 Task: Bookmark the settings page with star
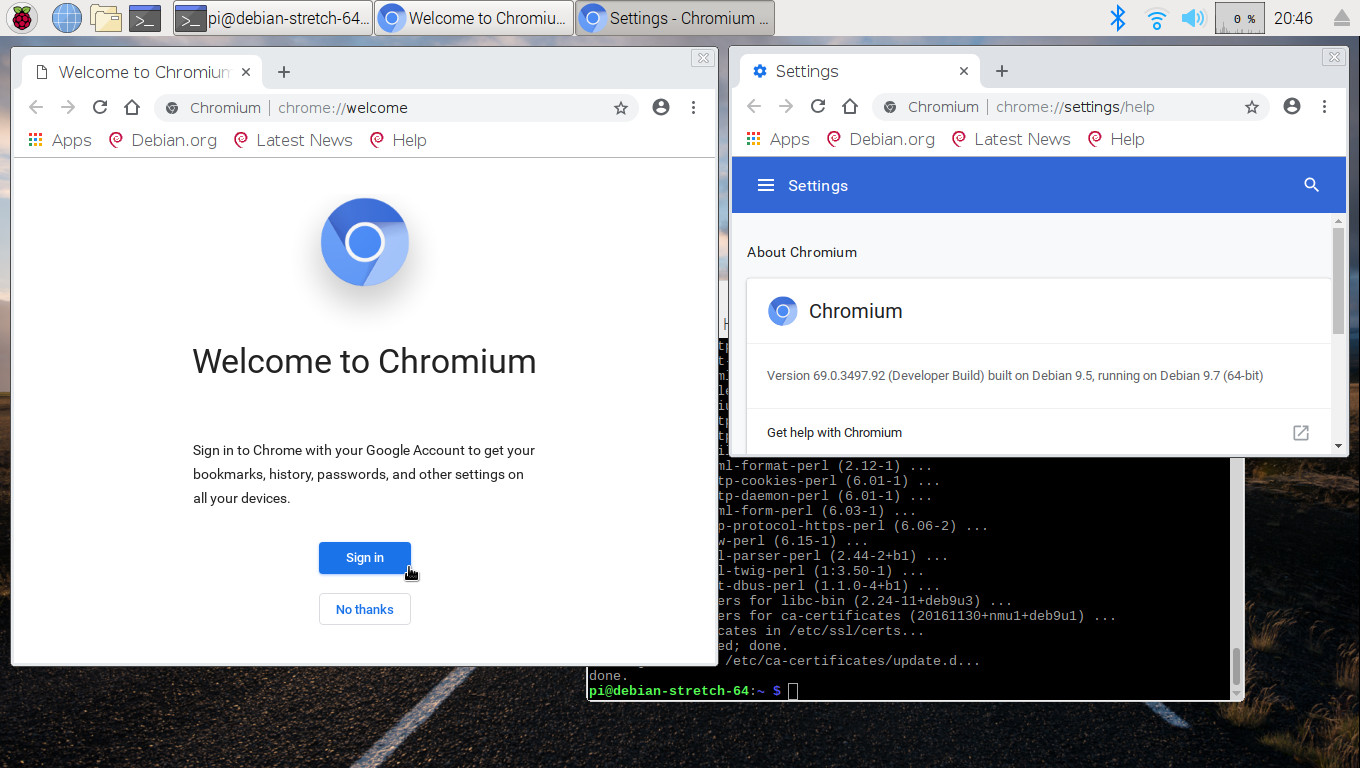(1251, 106)
